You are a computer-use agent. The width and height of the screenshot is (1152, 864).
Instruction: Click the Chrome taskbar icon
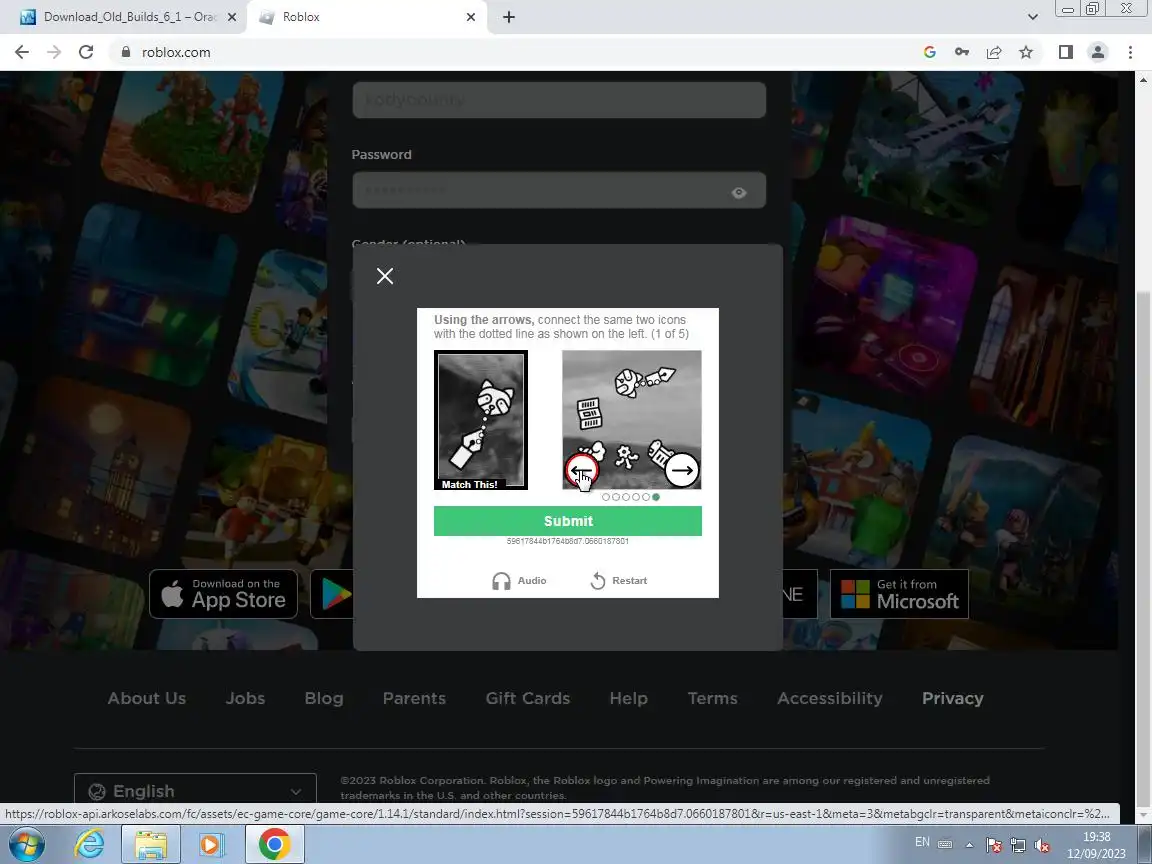tap(274, 844)
